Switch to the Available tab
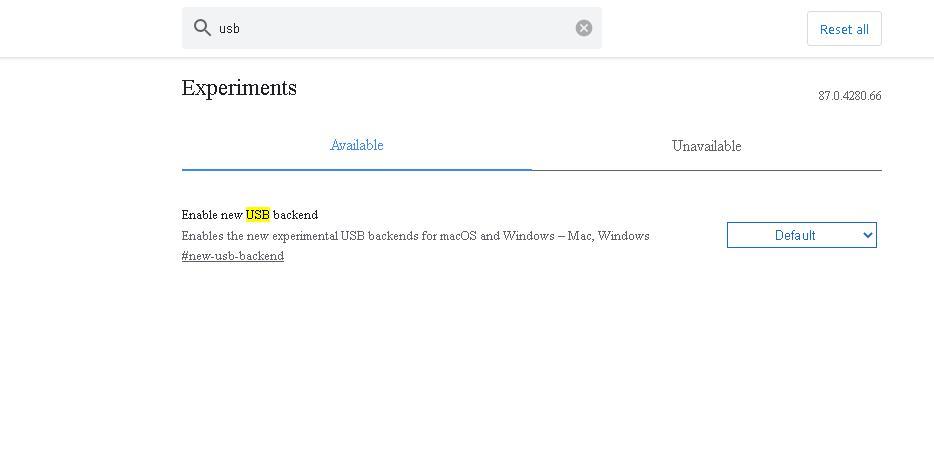Image resolution: width=934 pixels, height=454 pixels. [x=356, y=145]
